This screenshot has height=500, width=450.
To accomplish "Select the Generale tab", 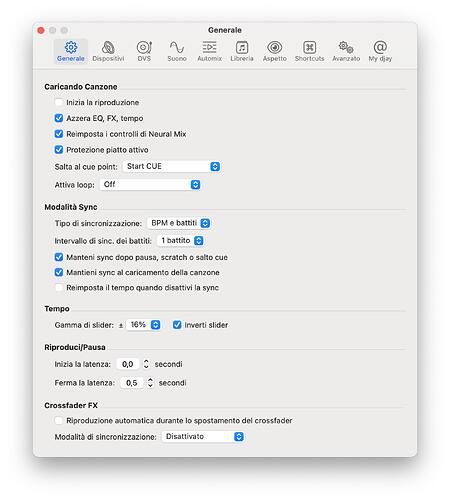I will [x=71, y=51].
